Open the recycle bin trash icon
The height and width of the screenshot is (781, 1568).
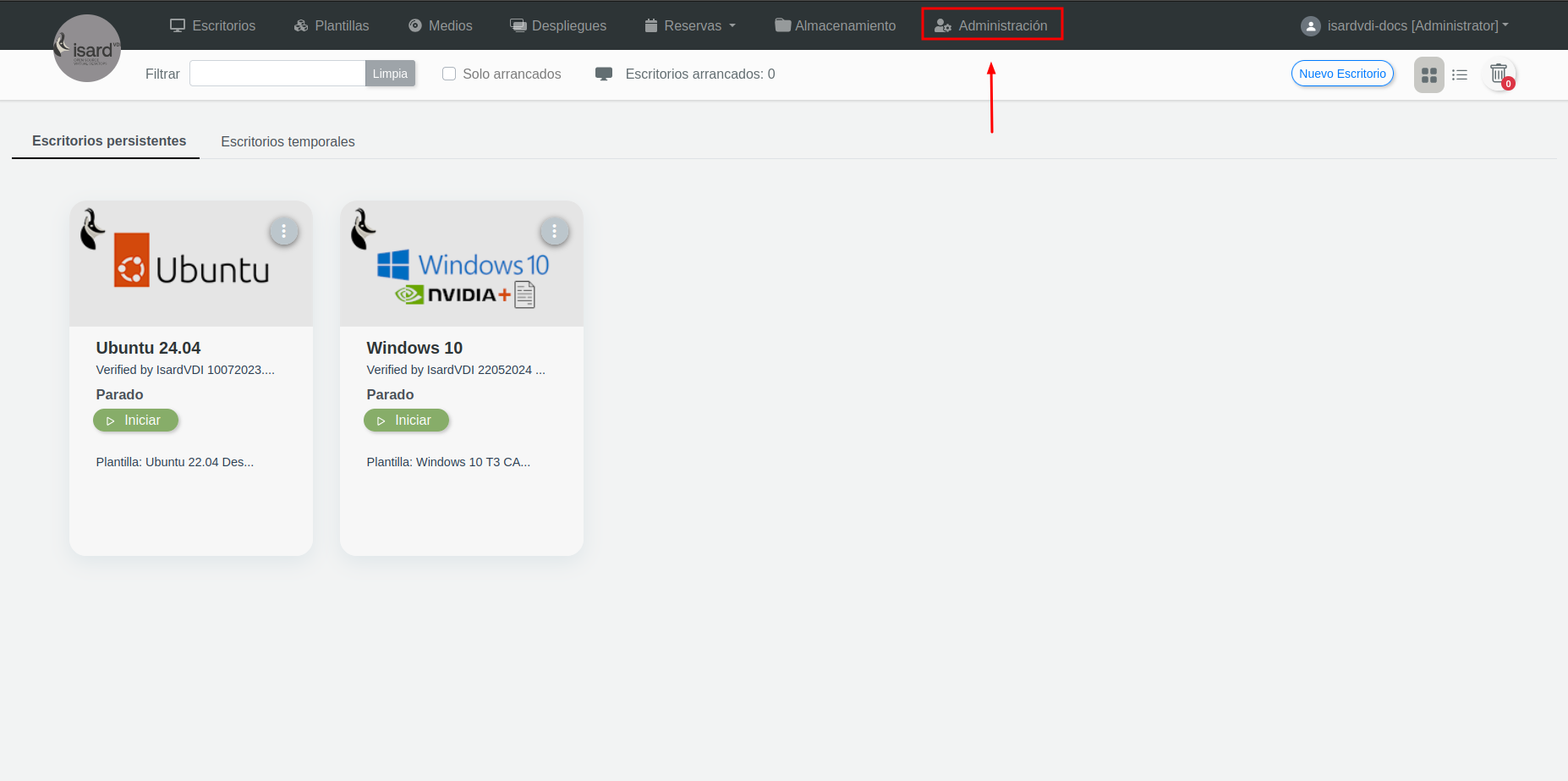pos(1499,74)
